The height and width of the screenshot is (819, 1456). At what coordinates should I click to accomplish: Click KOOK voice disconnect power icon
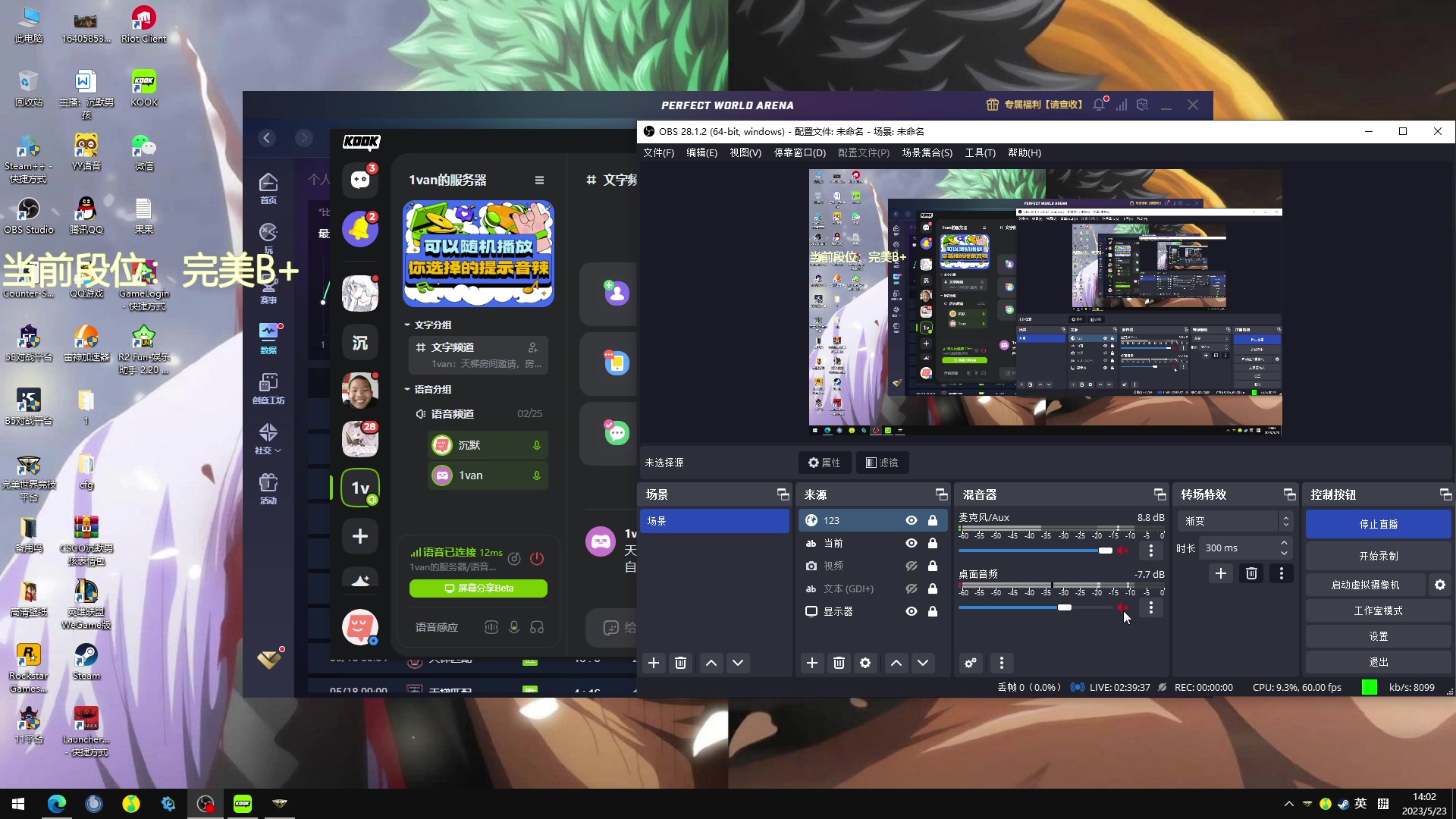(x=537, y=559)
